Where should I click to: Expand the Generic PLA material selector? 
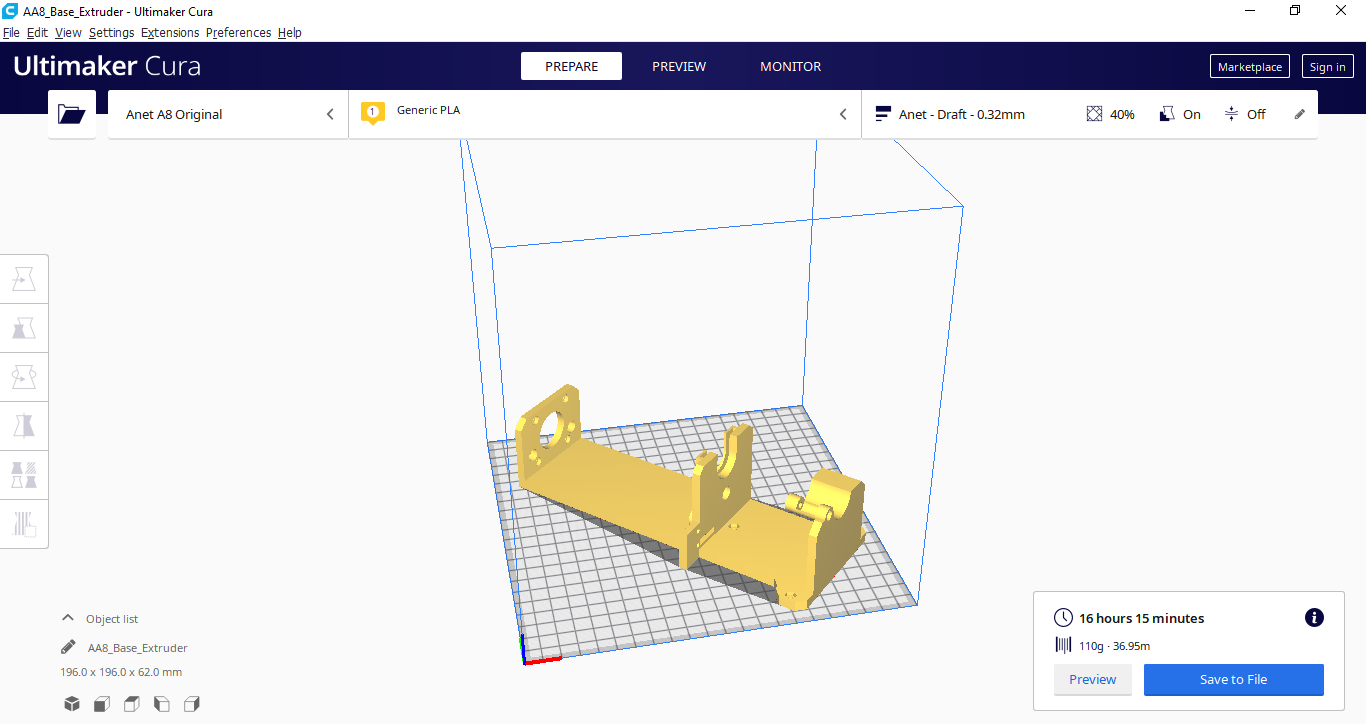604,114
